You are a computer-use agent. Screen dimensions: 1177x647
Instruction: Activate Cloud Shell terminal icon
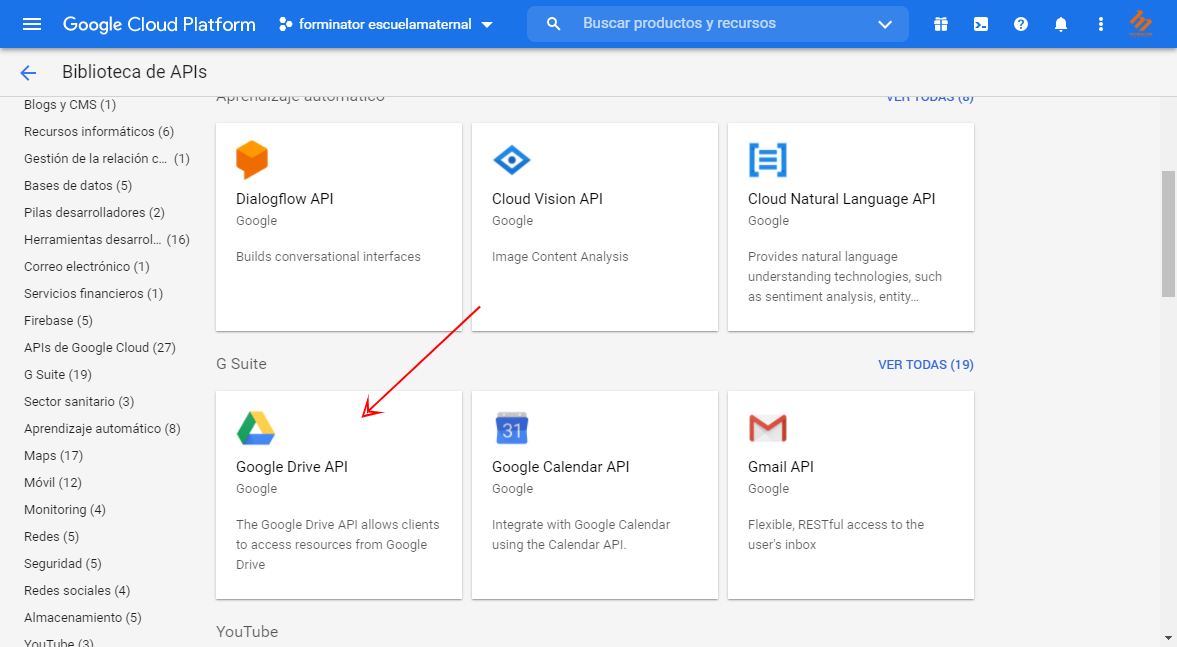tap(980, 24)
